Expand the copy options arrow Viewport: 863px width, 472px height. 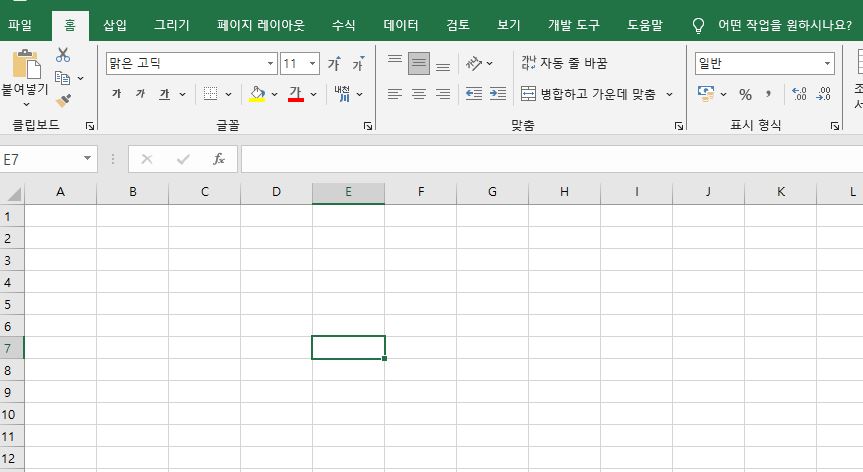pyautogui.click(x=80, y=79)
